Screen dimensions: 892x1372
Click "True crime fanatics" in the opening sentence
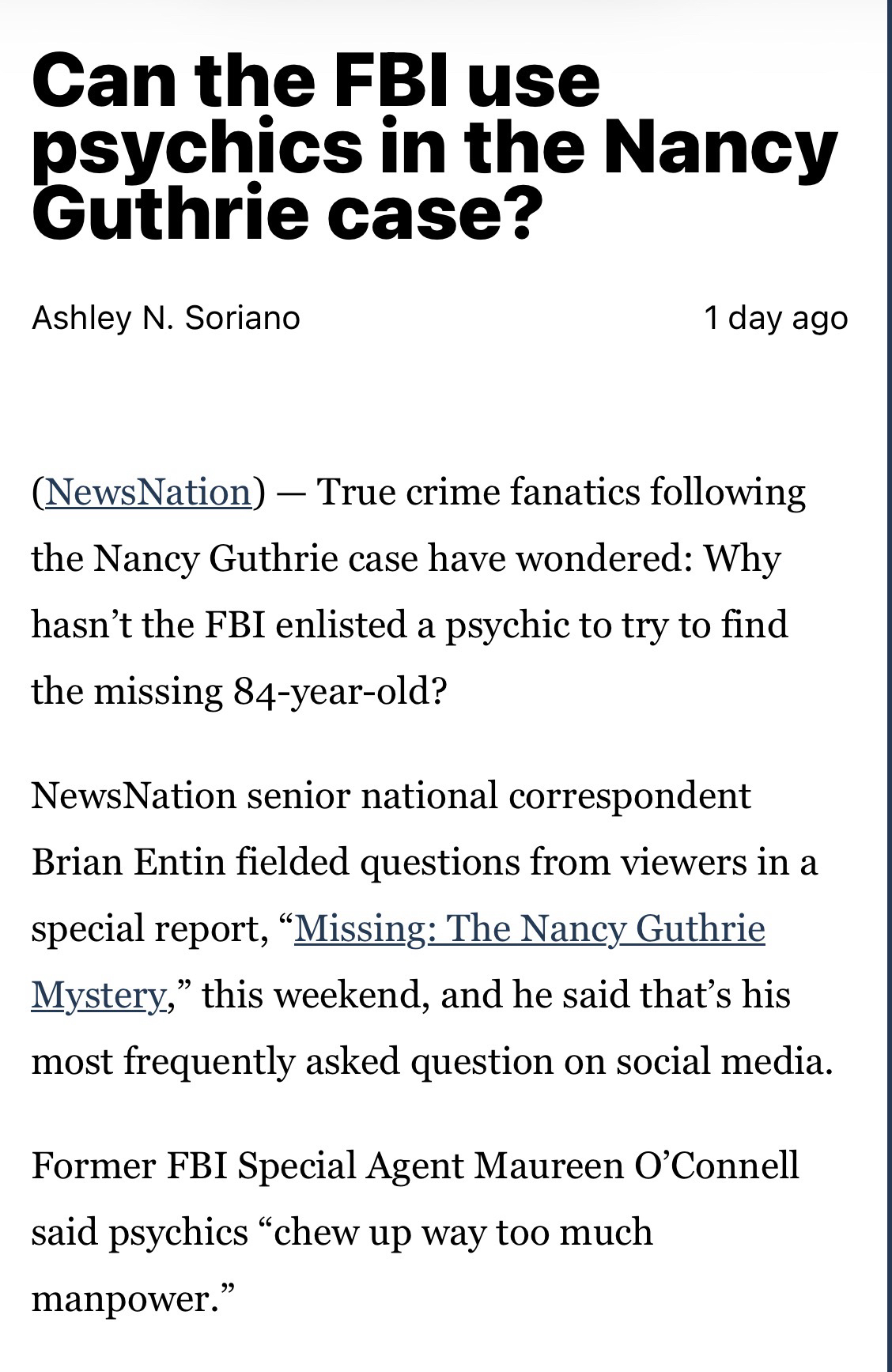tap(467, 492)
